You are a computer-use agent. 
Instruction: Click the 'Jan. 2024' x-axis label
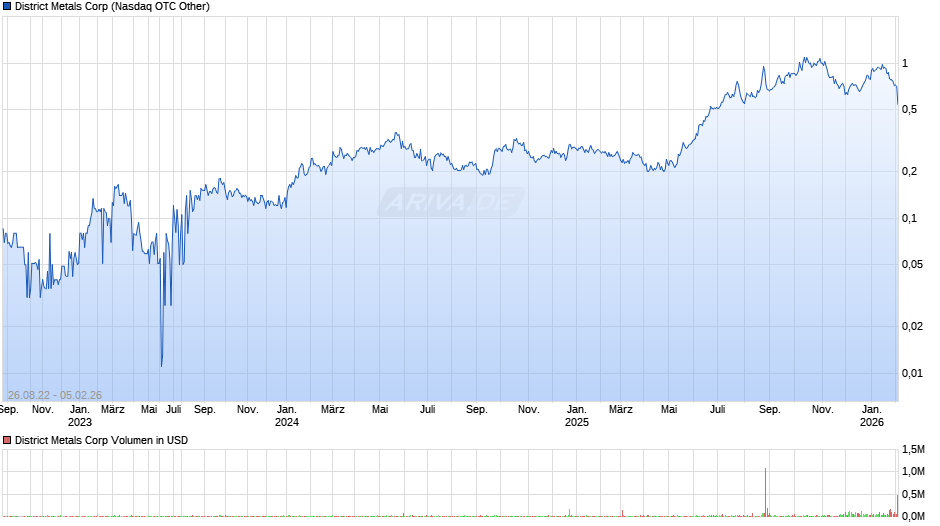click(287, 416)
